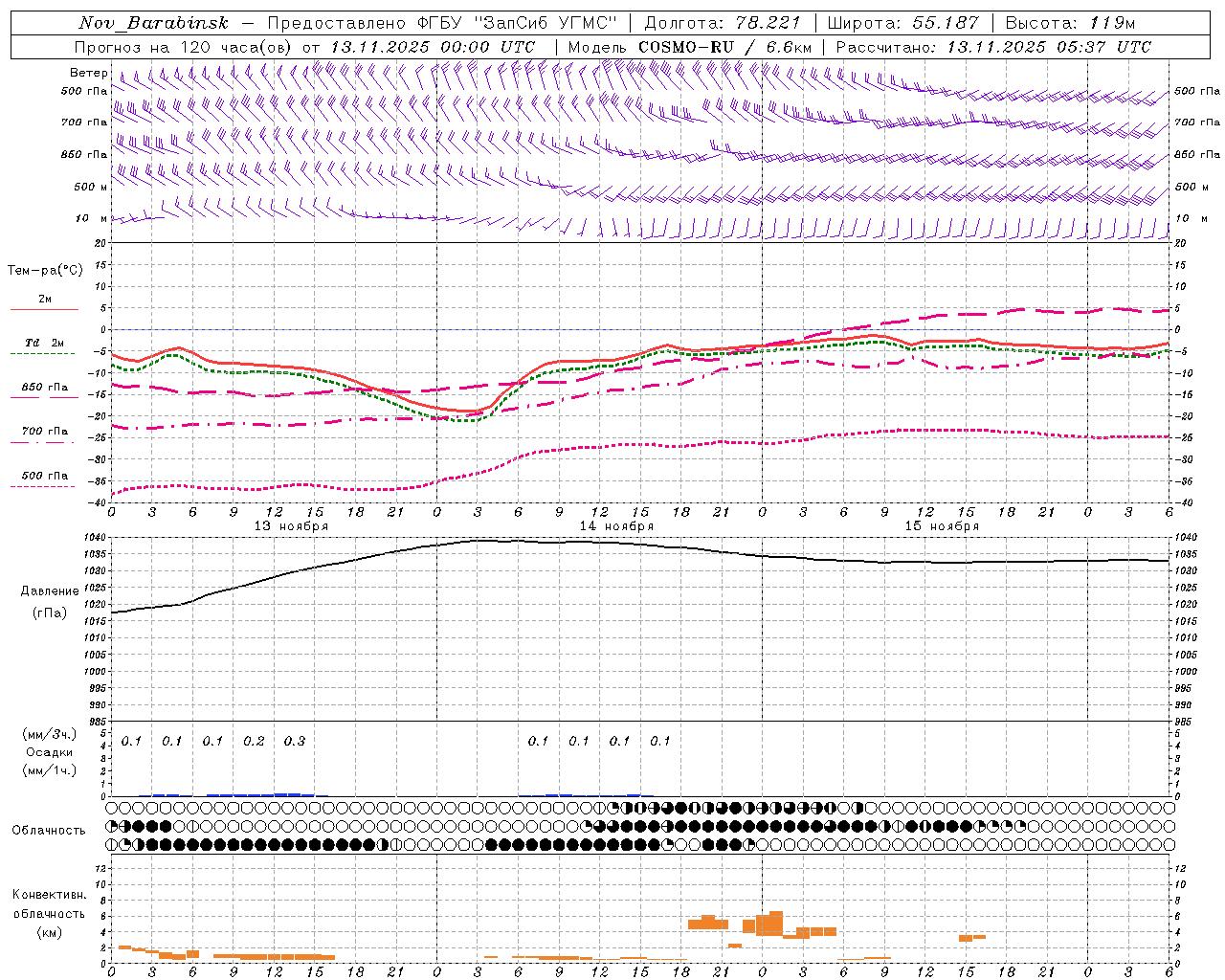Click the Облачность cloud cover label

(x=49, y=831)
